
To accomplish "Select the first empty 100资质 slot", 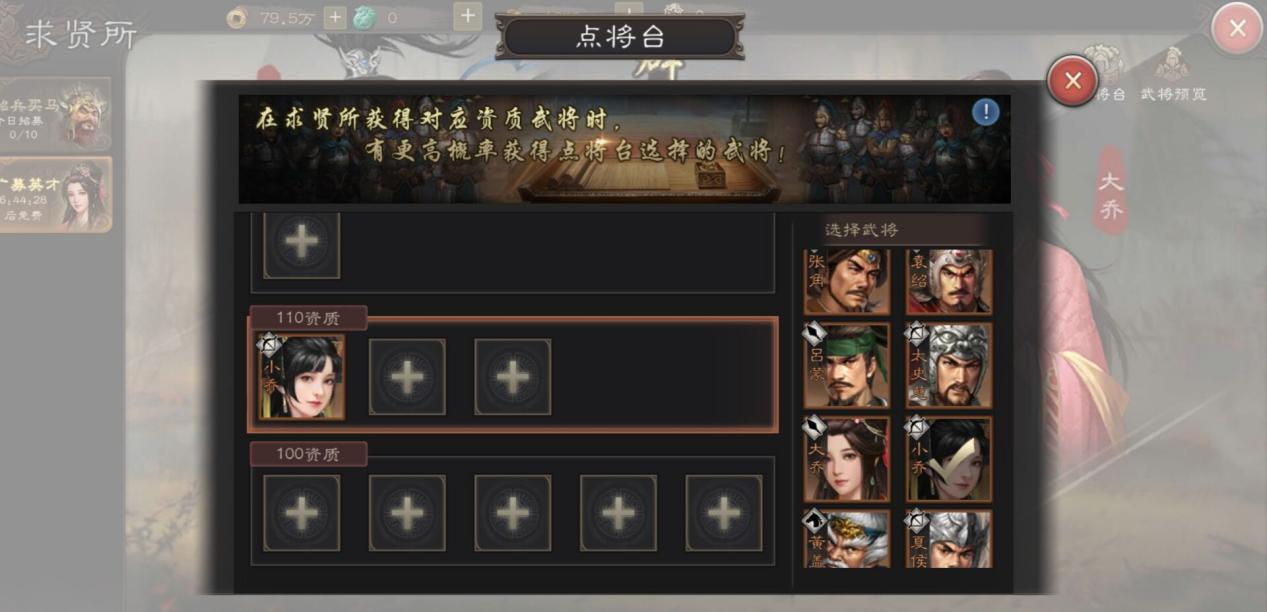I will [301, 513].
